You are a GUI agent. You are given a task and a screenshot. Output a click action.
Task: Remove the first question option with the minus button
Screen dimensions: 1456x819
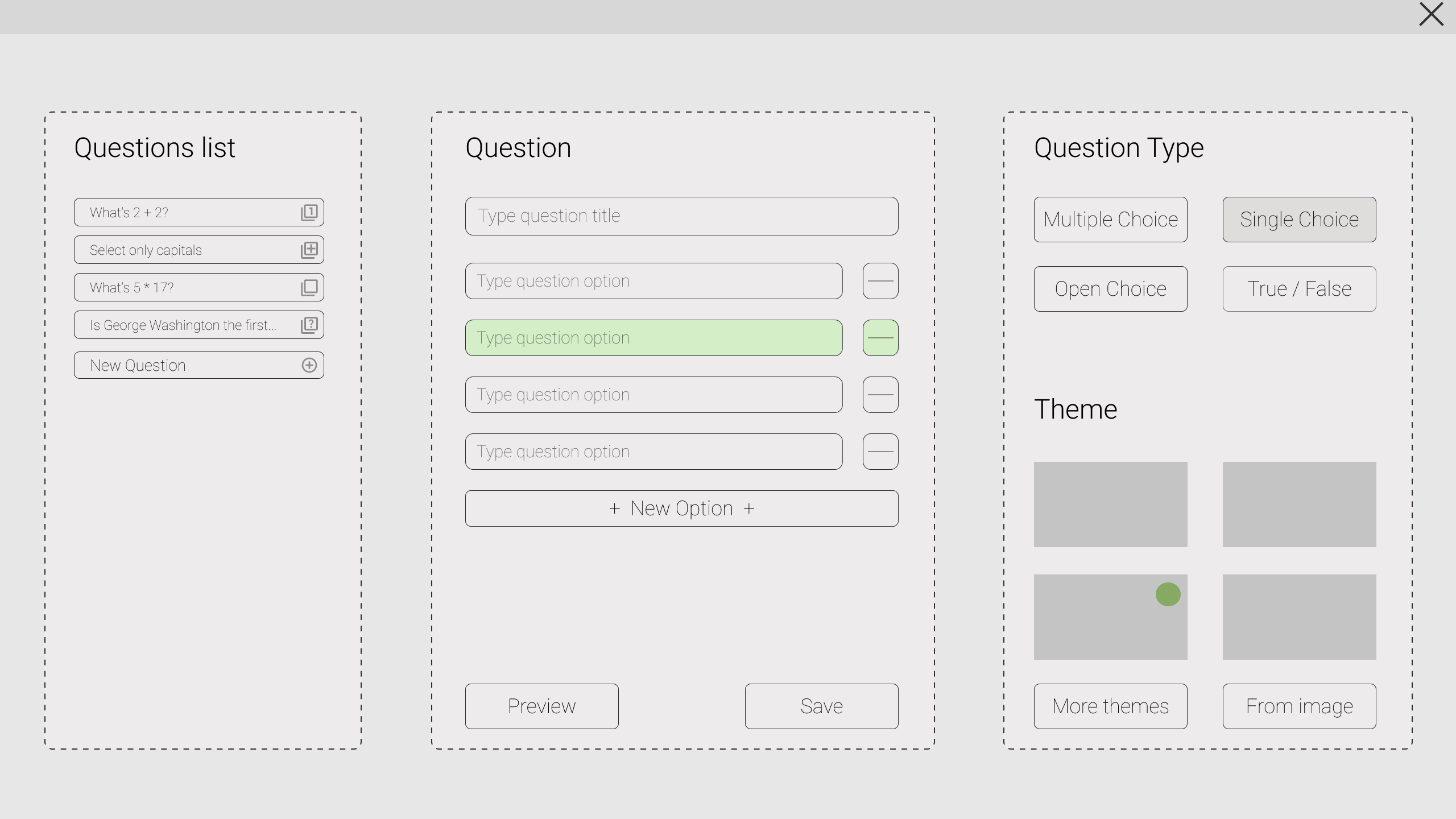(880, 281)
